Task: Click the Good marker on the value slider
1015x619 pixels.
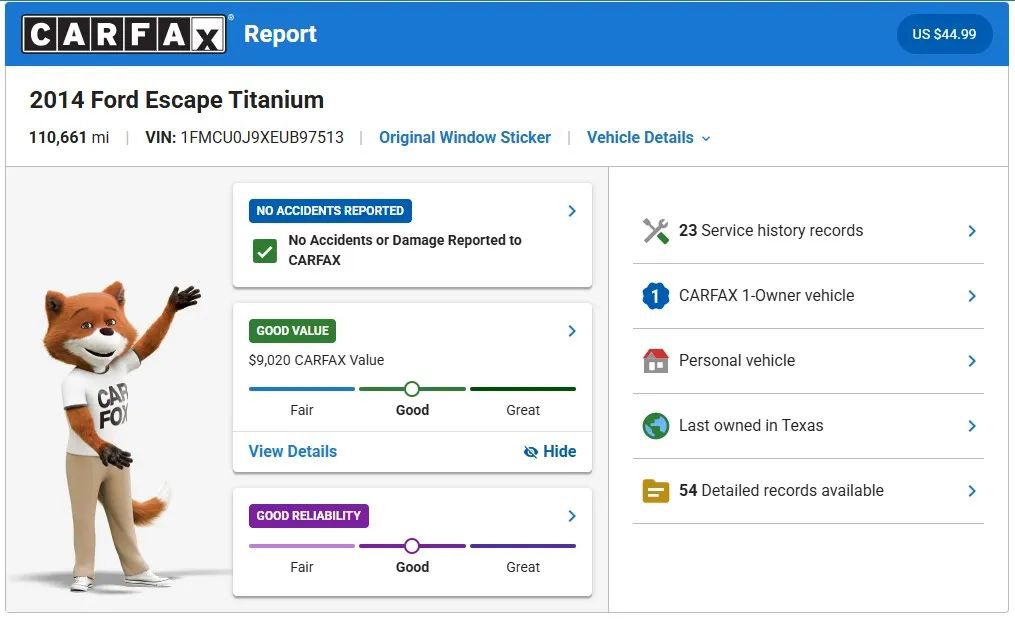Action: [x=412, y=388]
